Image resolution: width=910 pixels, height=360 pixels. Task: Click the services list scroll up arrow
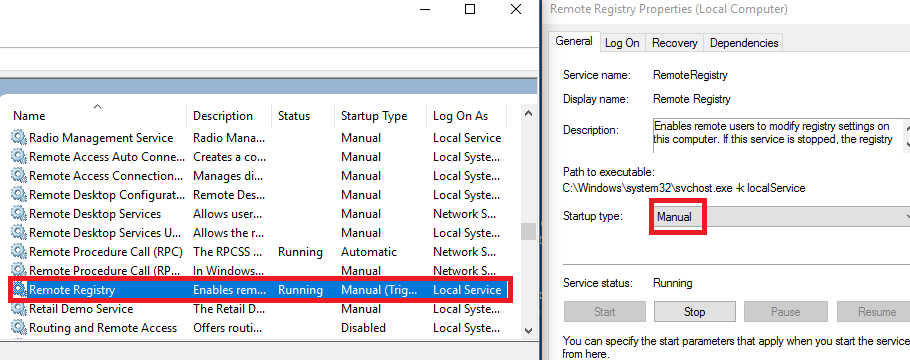coord(528,114)
